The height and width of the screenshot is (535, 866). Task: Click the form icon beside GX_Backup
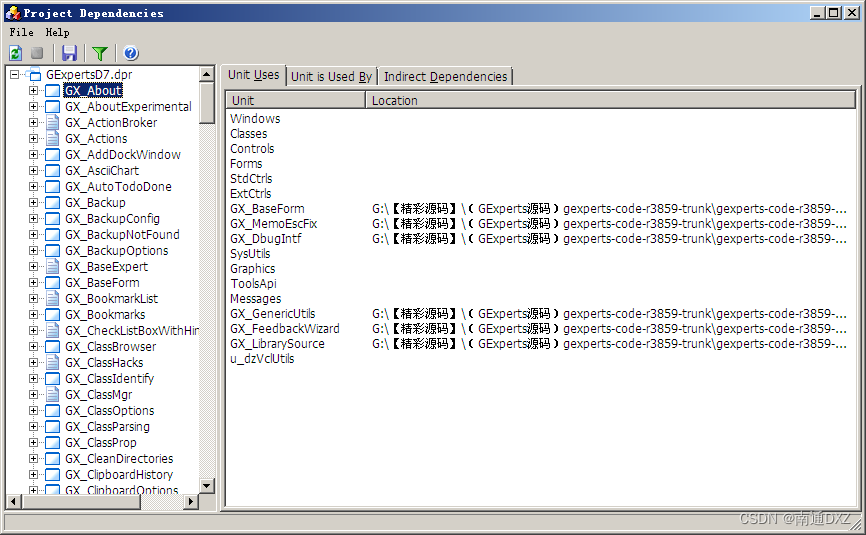tap(52, 203)
